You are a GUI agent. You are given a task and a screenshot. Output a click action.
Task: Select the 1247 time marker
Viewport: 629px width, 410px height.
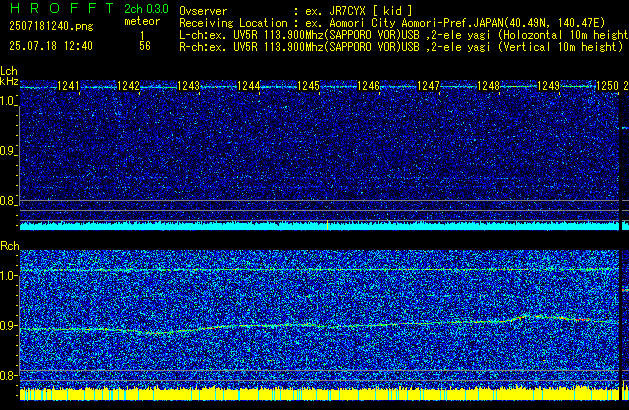click(x=428, y=86)
